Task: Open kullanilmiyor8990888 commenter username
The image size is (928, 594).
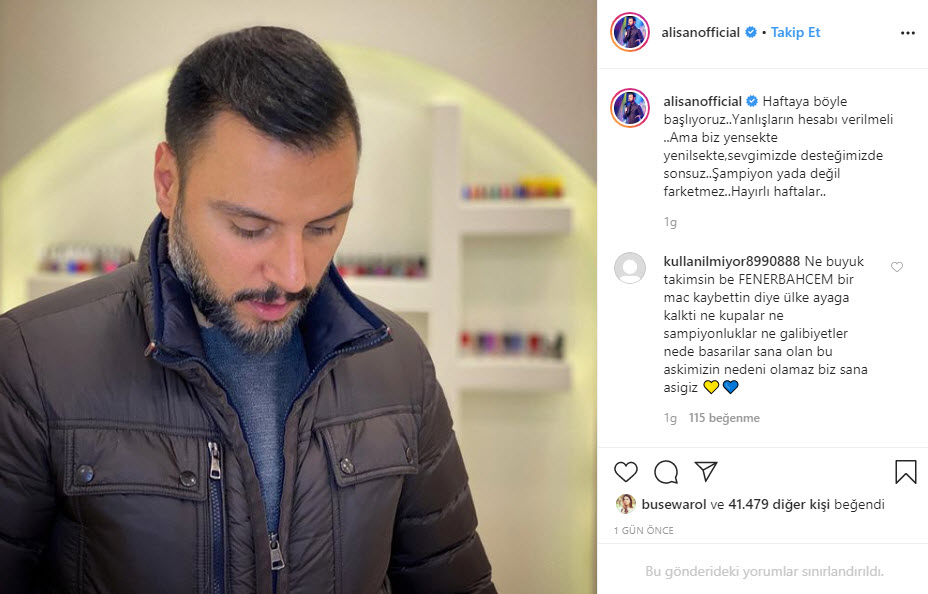Action: (732, 261)
